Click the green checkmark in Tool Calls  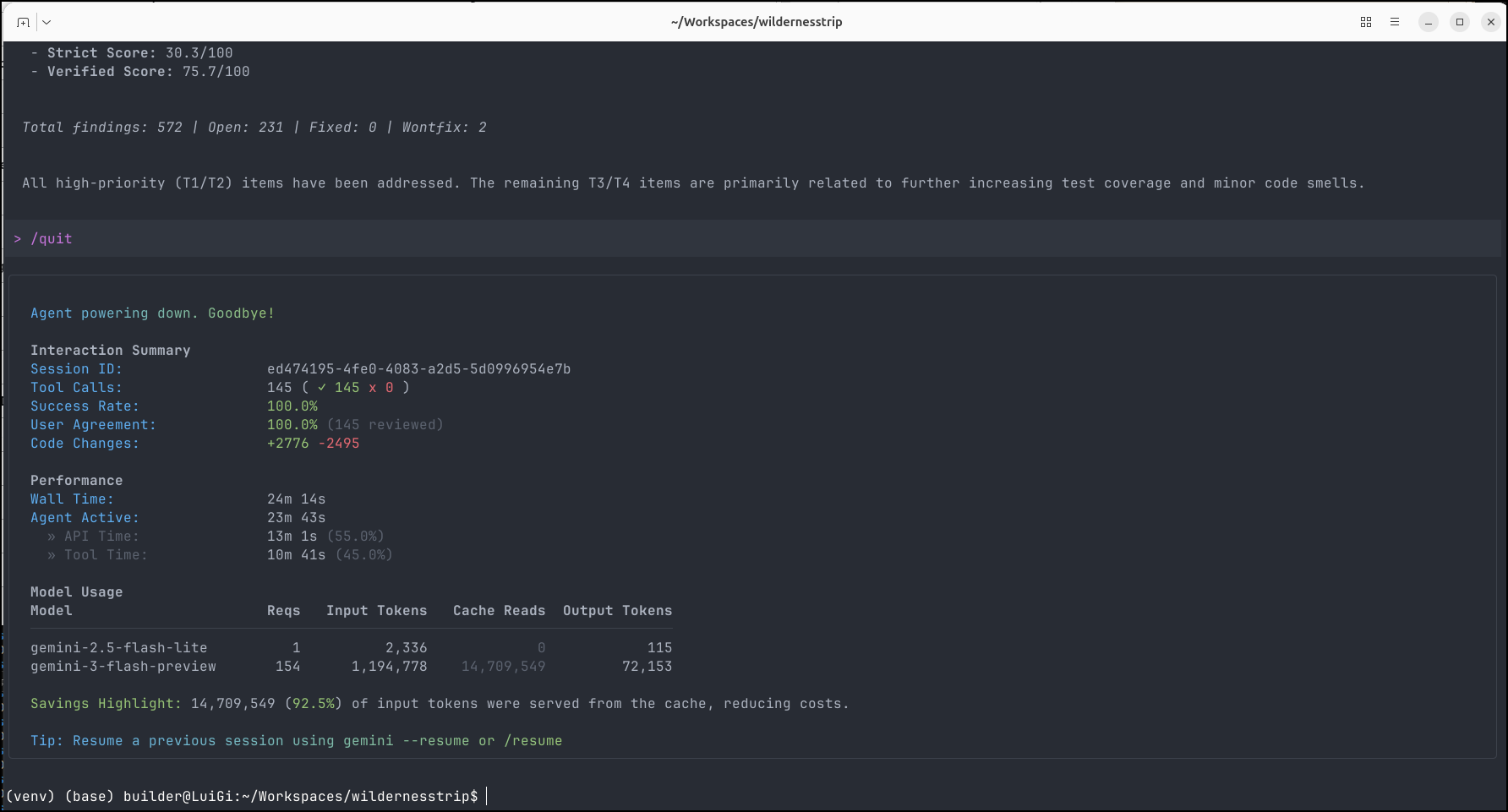(x=322, y=388)
